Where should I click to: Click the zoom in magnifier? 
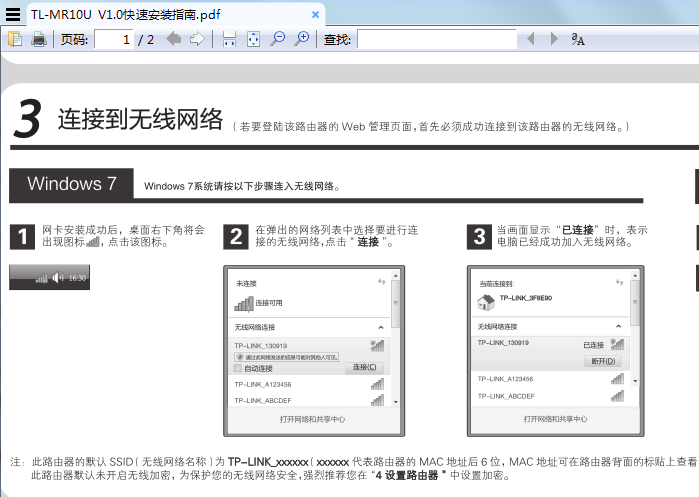tap(302, 39)
